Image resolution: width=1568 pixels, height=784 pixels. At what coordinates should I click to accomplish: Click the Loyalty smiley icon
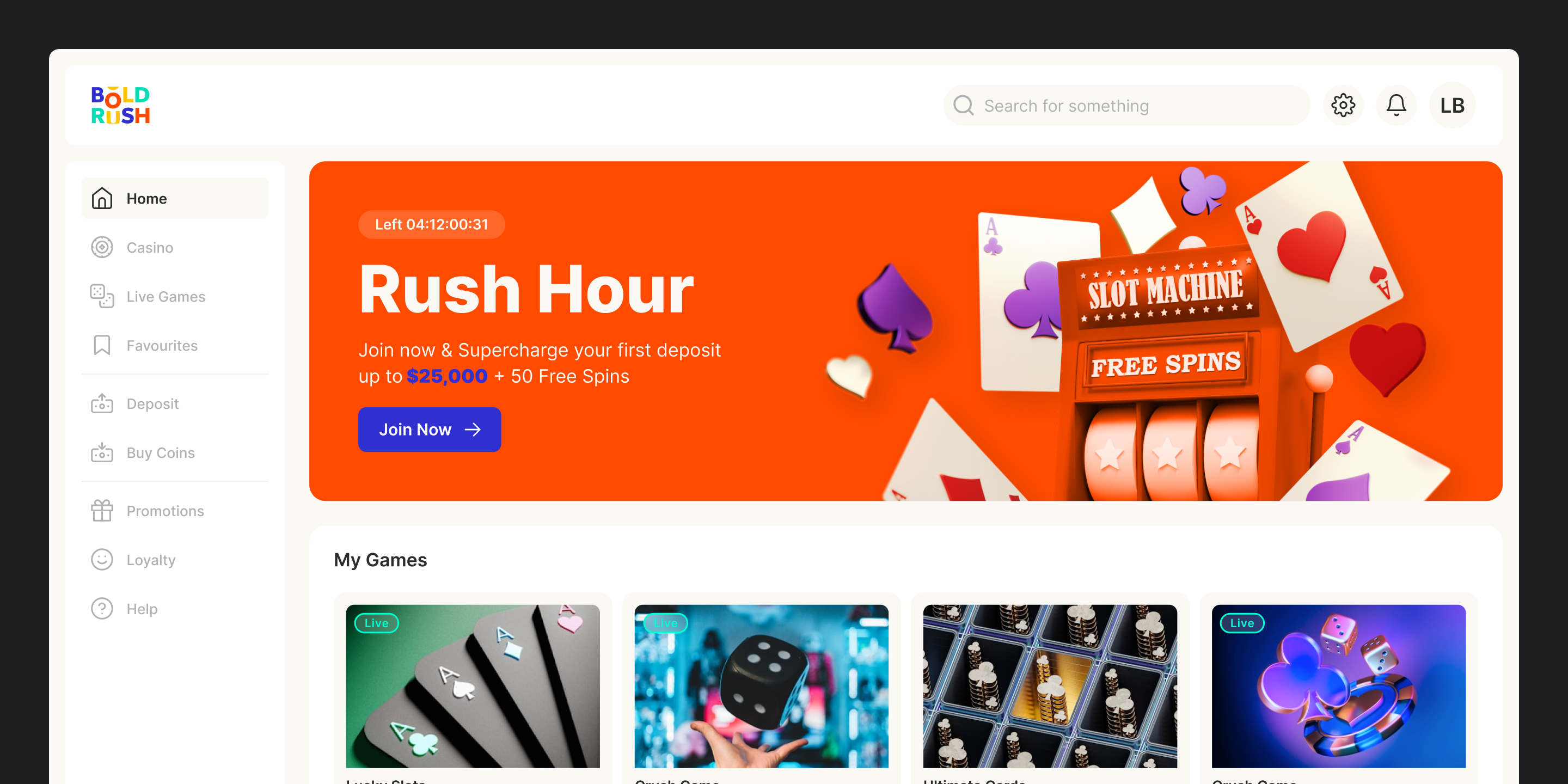click(x=102, y=559)
